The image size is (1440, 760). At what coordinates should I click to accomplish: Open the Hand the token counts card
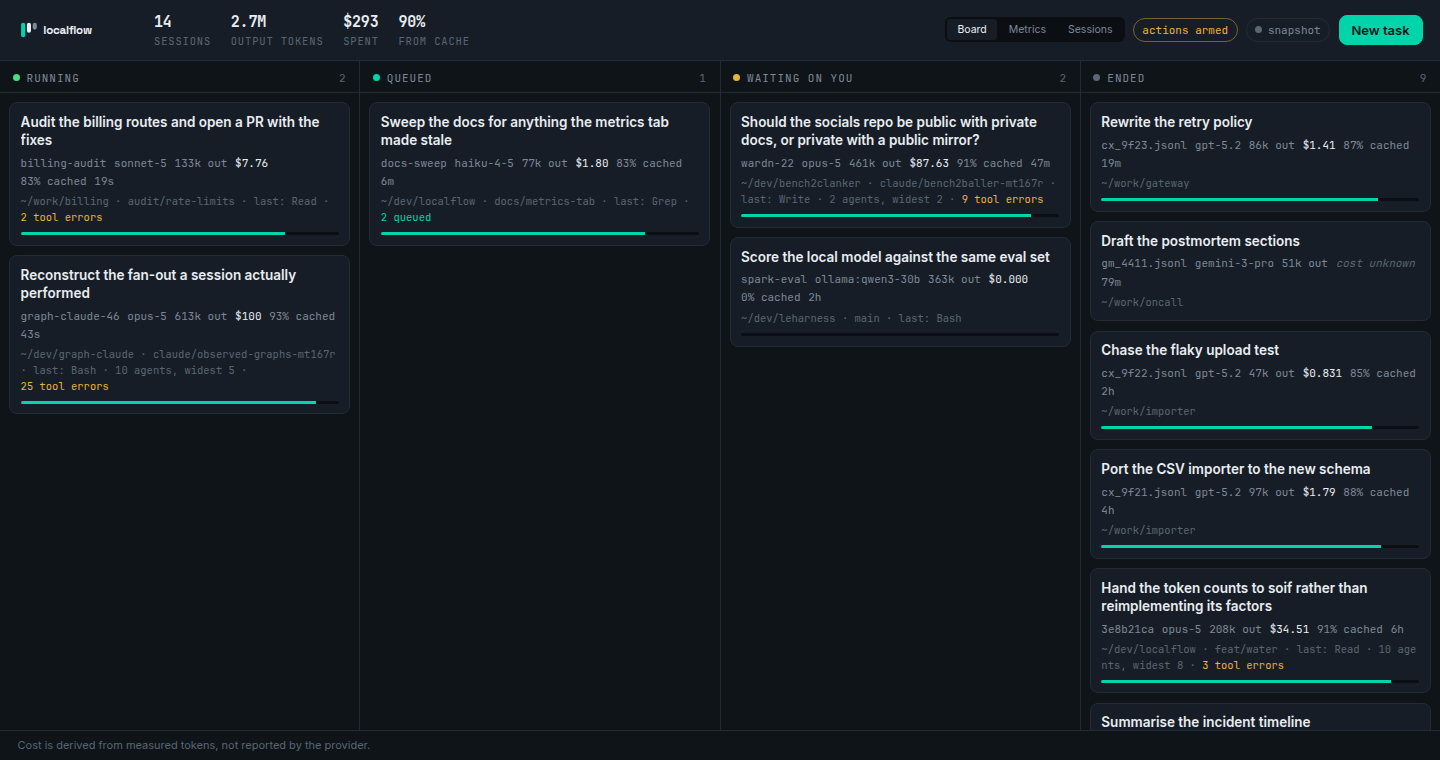coord(1260,631)
